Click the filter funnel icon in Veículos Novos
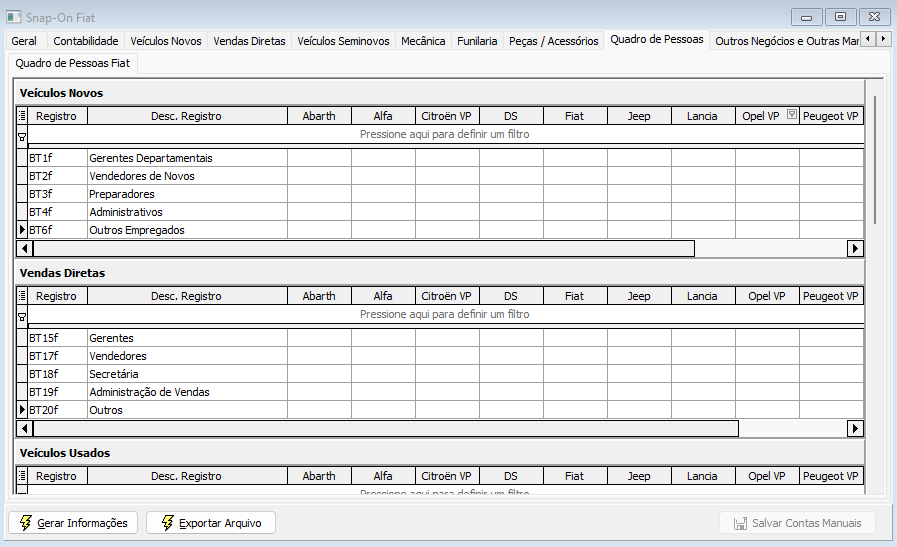The image size is (897, 547). (x=22, y=137)
